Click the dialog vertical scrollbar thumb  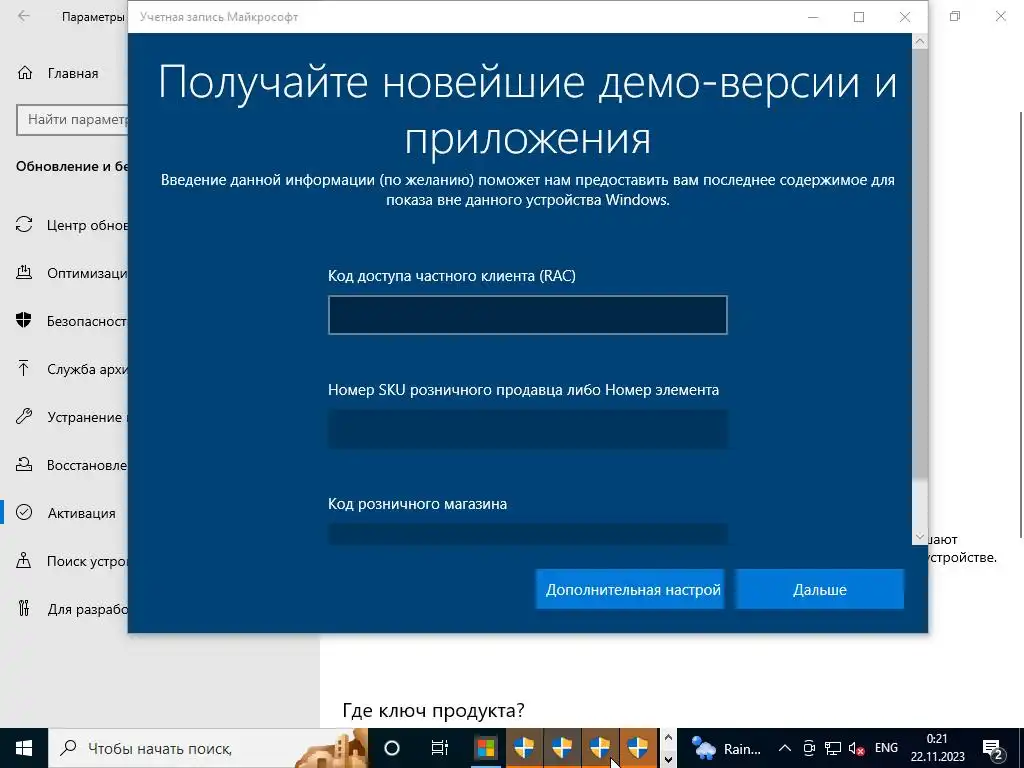[920, 264]
